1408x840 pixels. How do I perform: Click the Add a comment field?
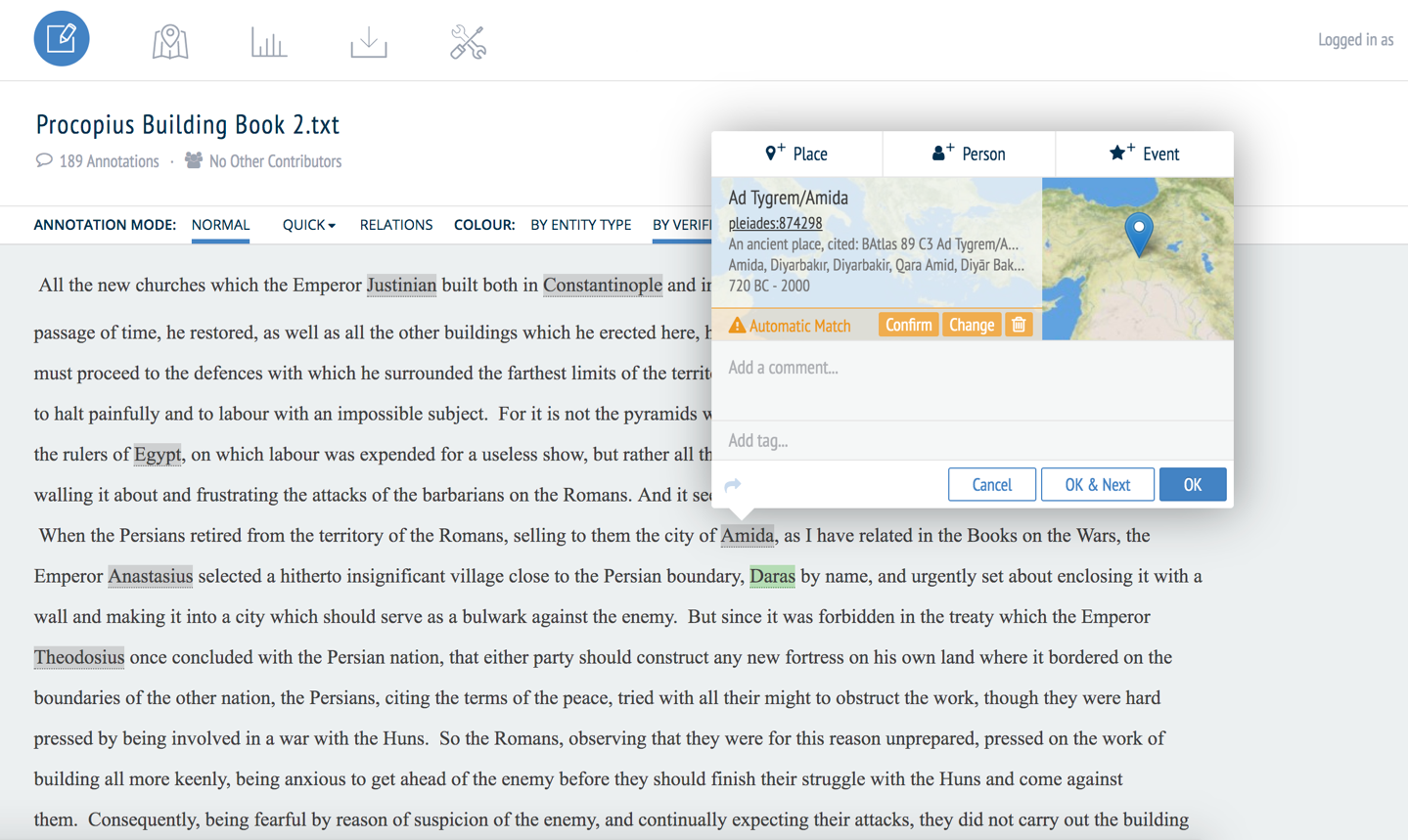972,368
